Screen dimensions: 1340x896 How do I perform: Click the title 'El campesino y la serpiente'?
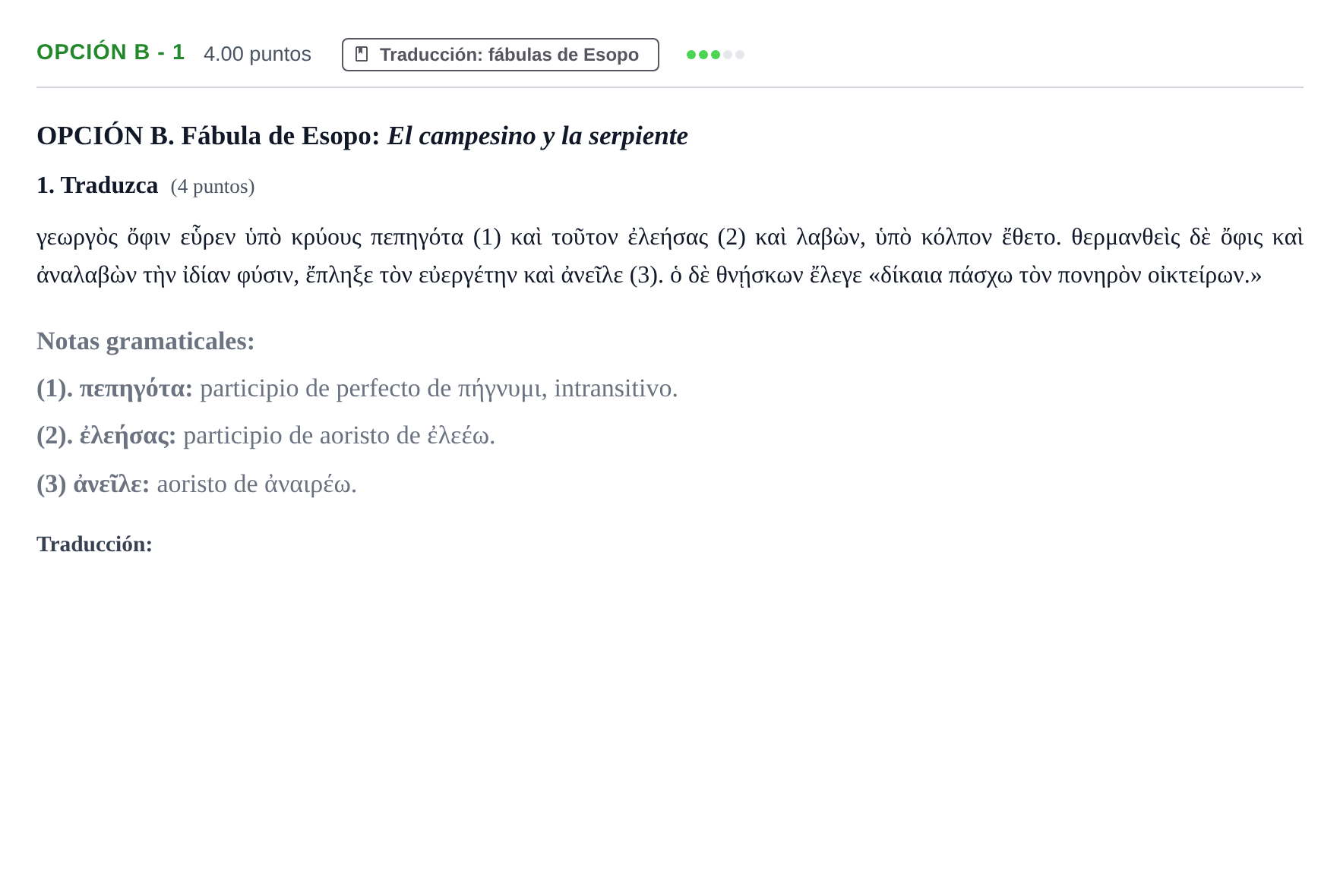[538, 136]
